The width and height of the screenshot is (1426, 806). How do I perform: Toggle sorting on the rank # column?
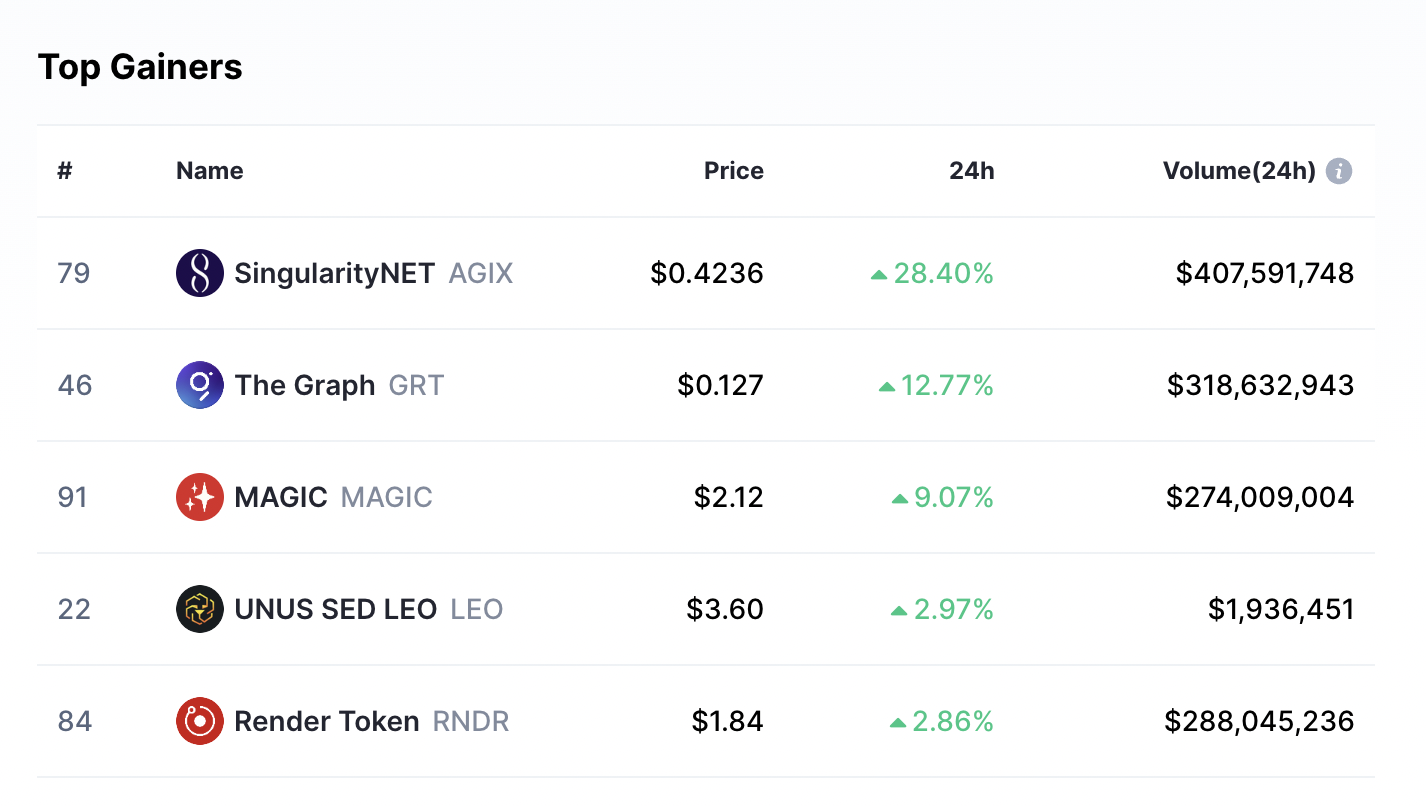(x=64, y=171)
